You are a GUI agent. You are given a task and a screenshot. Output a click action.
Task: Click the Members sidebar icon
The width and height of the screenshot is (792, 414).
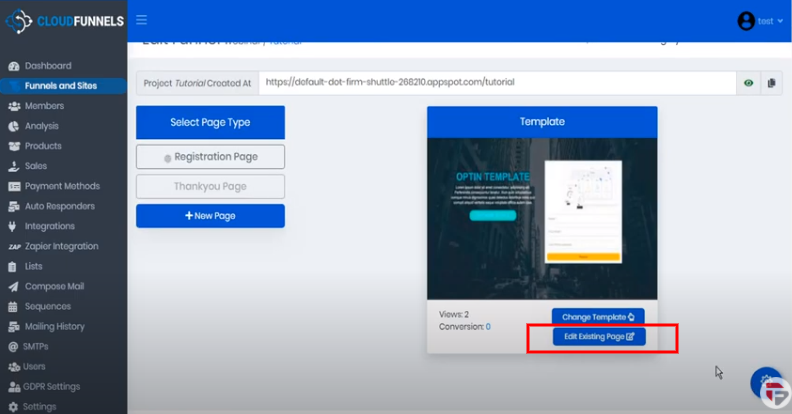(14, 106)
